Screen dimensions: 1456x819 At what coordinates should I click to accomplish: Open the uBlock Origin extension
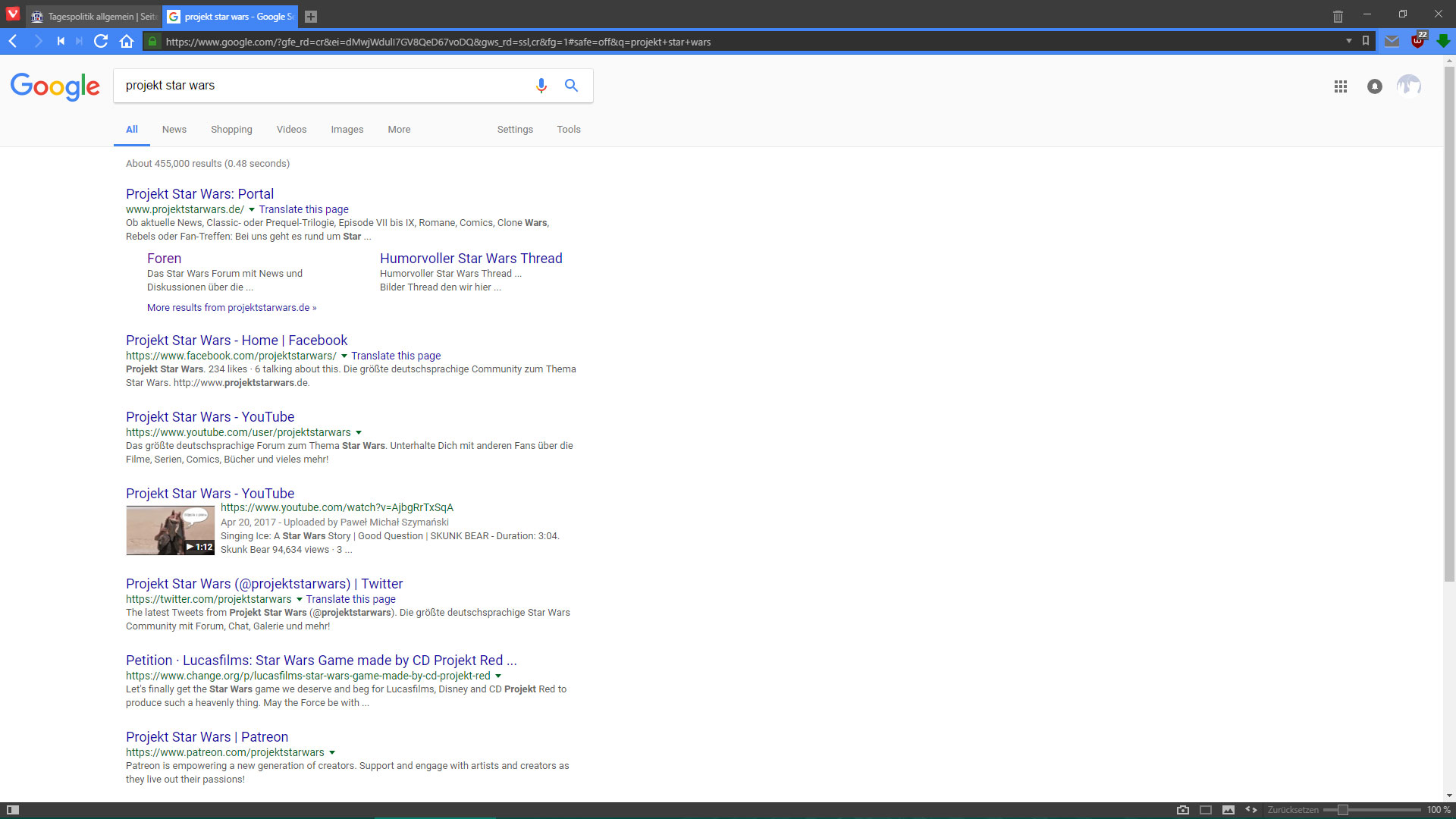tap(1417, 41)
